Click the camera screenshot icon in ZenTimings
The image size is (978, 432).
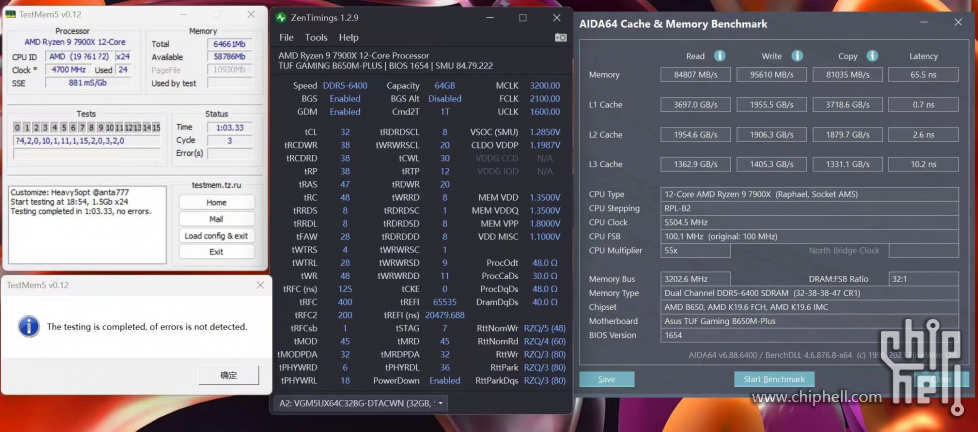[x=560, y=37]
